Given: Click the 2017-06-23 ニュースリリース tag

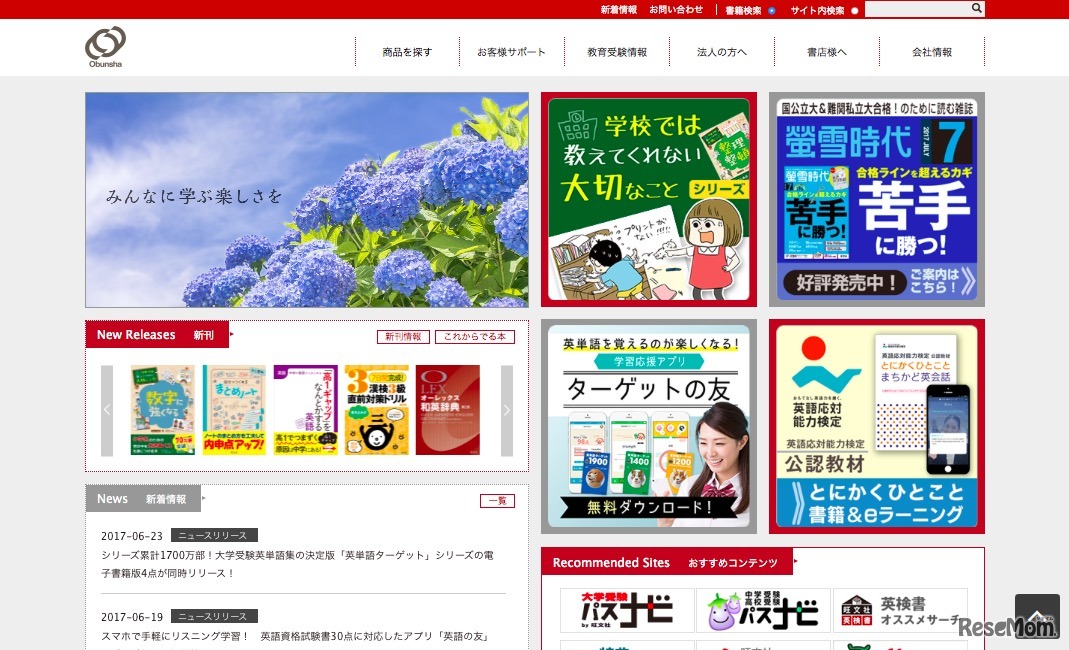Looking at the screenshot, I should (x=214, y=535).
